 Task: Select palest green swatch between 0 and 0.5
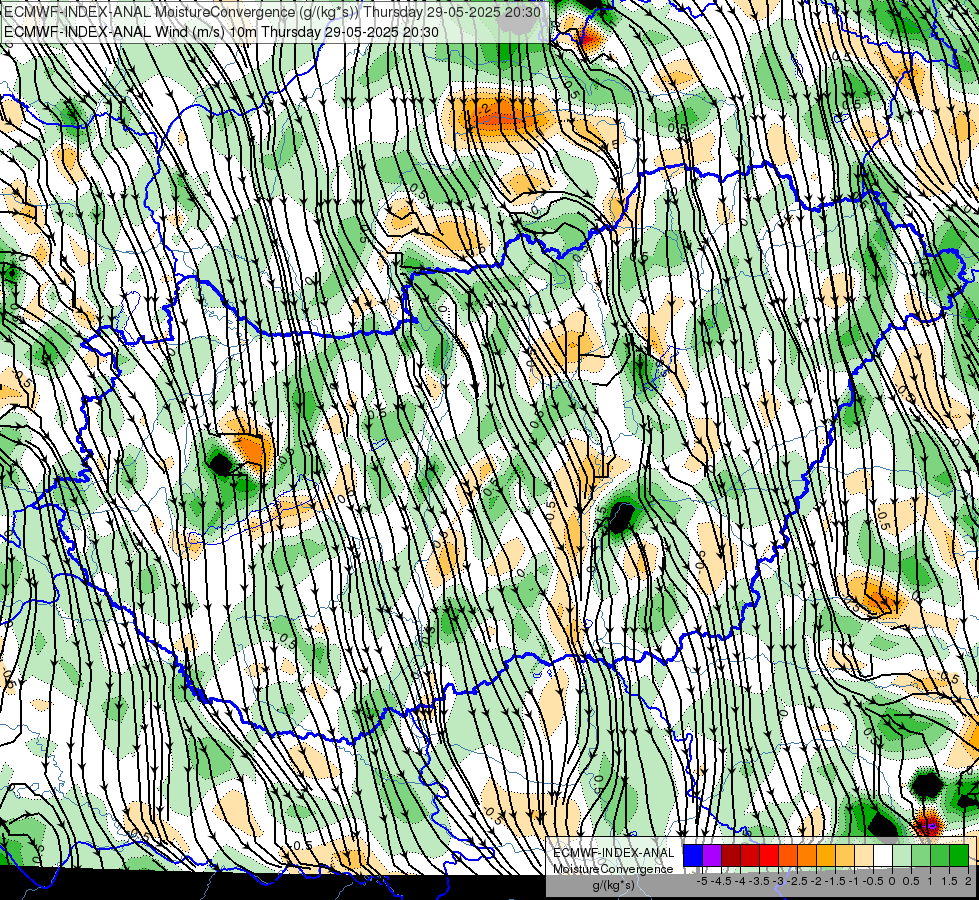pos(902,856)
